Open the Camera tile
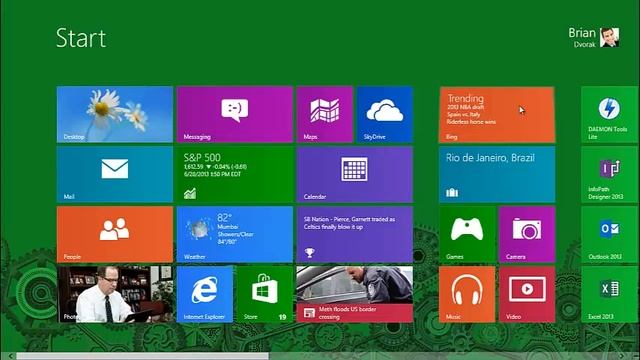The image size is (640, 360). coord(527,234)
